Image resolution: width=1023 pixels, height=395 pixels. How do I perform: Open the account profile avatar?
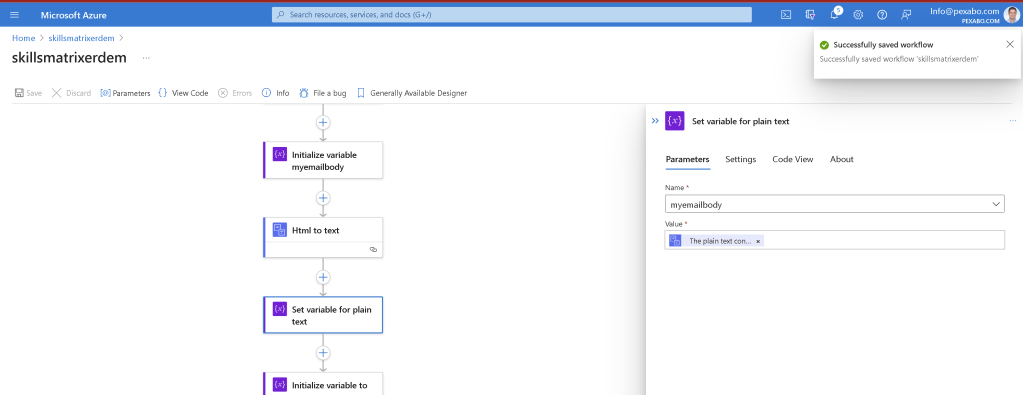tap(1011, 14)
